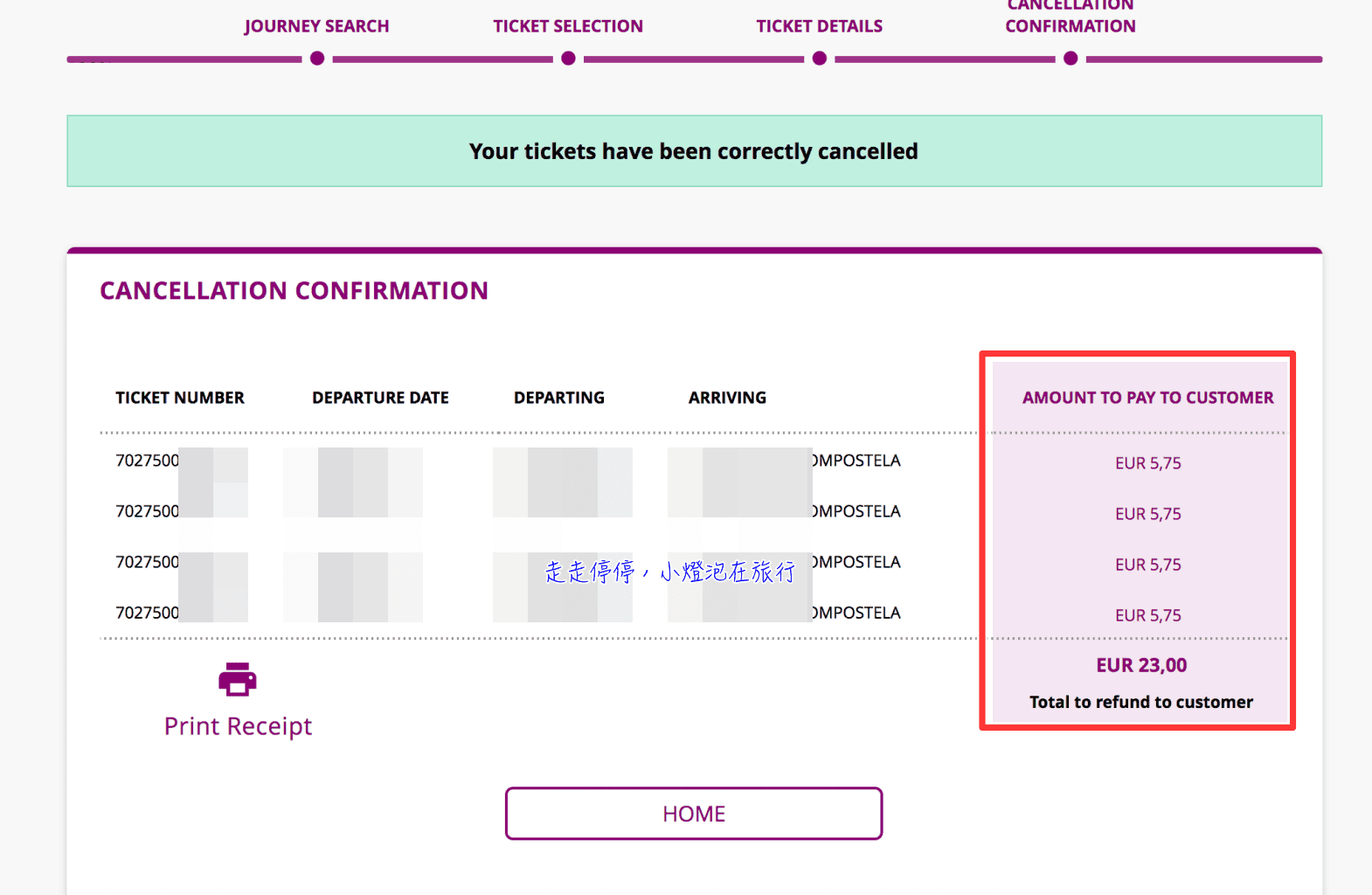Image resolution: width=1372 pixels, height=895 pixels.
Task: Open the Print Receipt link
Action: point(238,726)
